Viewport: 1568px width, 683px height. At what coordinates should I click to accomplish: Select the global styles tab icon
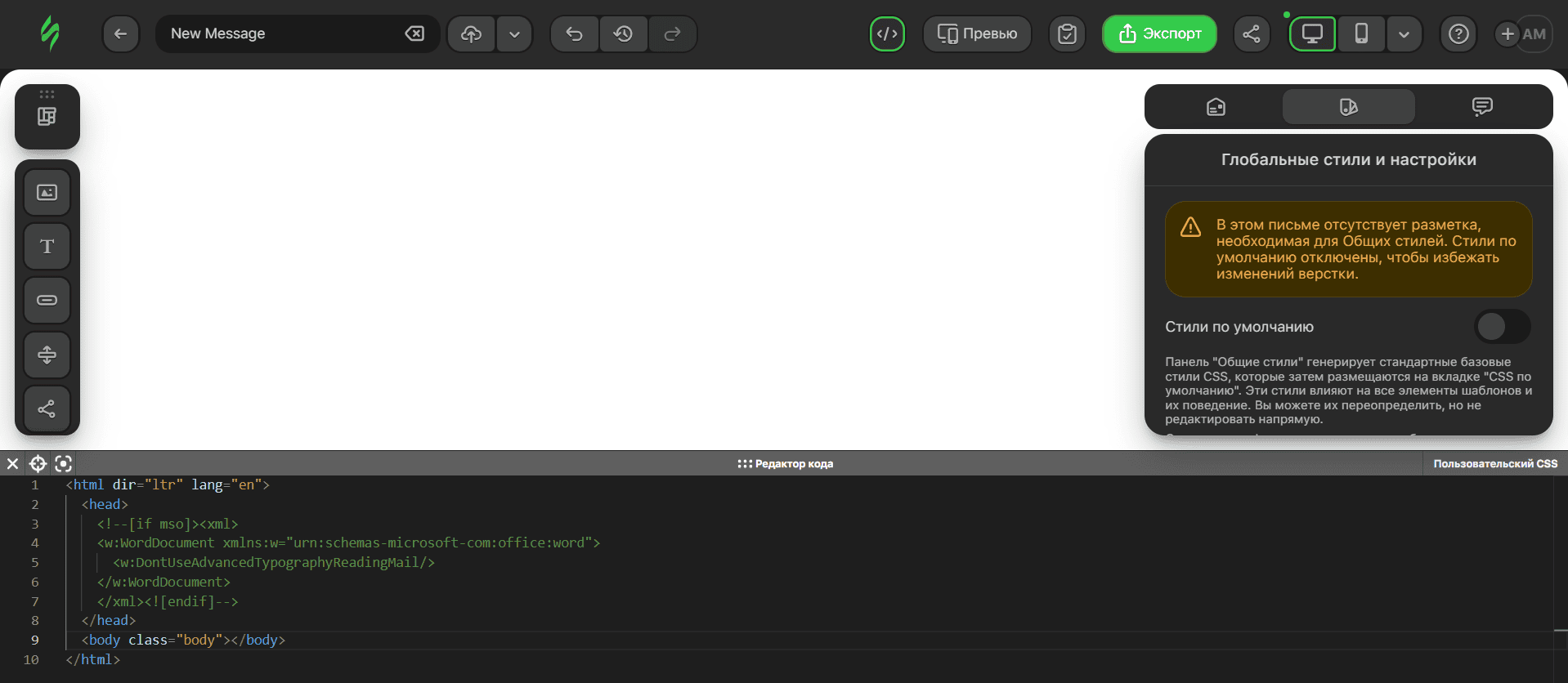(x=1348, y=107)
